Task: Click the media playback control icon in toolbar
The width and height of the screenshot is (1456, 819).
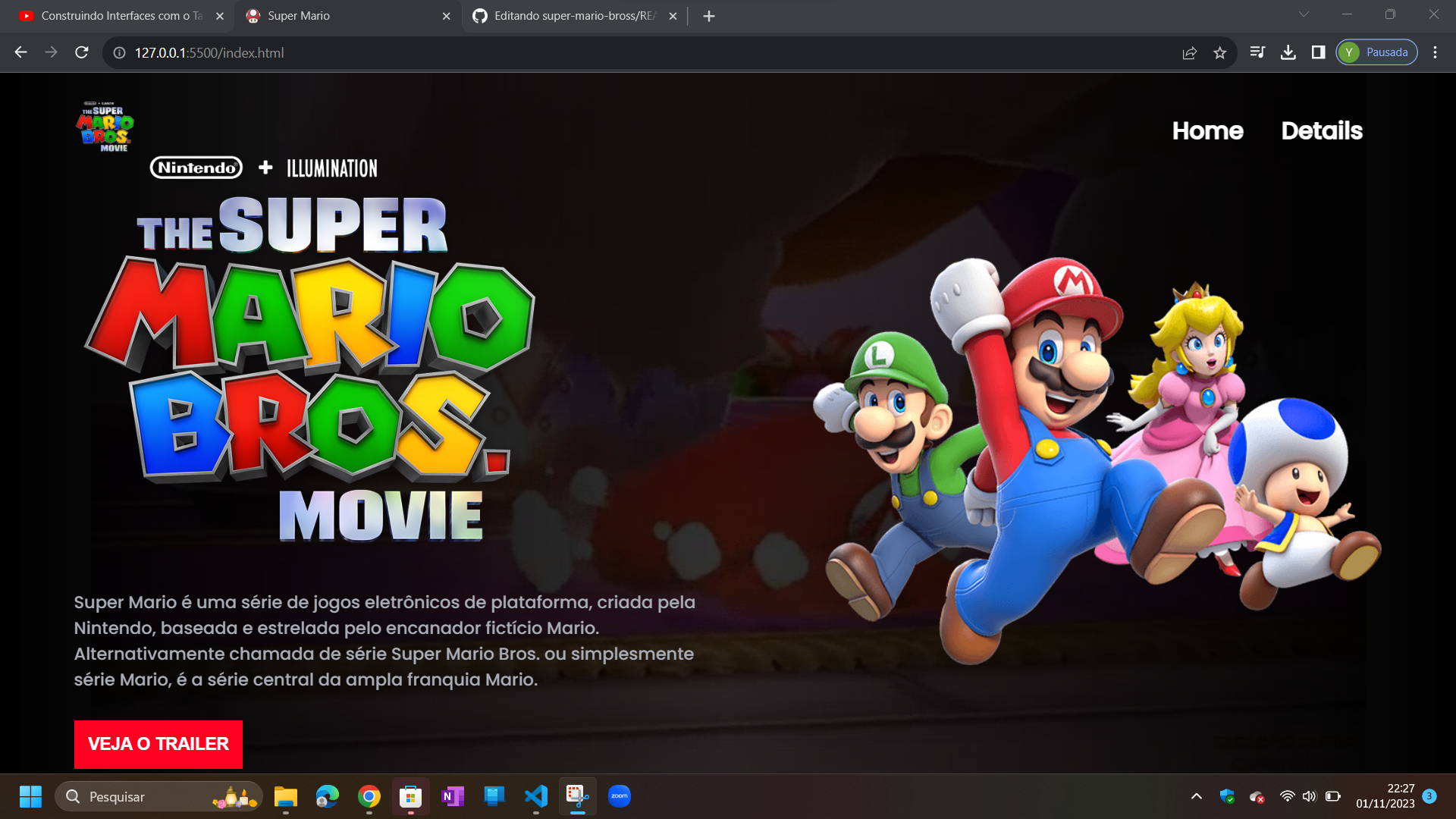Action: pyautogui.click(x=1257, y=52)
